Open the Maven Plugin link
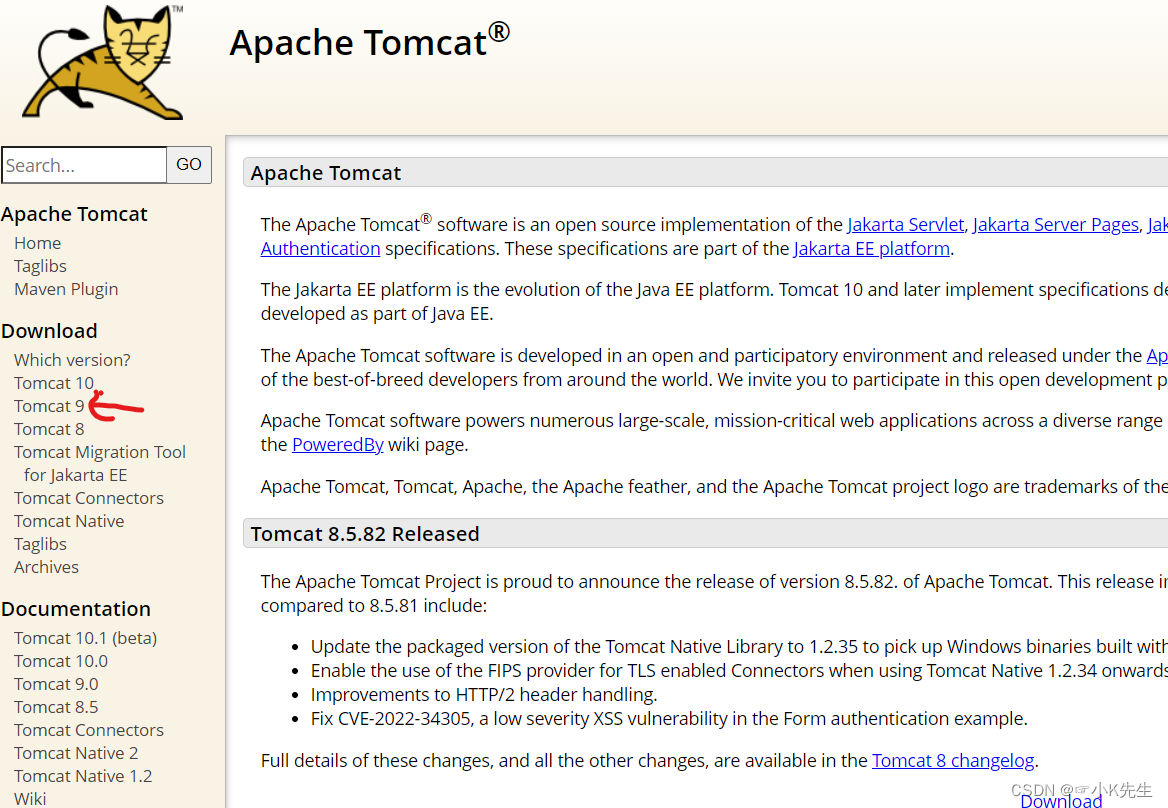This screenshot has height=808, width=1168. [x=66, y=289]
